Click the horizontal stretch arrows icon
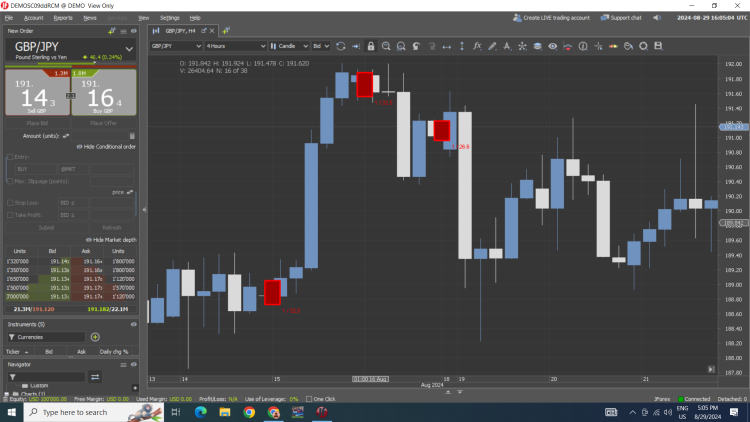Image resolution: width=750 pixels, height=422 pixels. click(446, 46)
